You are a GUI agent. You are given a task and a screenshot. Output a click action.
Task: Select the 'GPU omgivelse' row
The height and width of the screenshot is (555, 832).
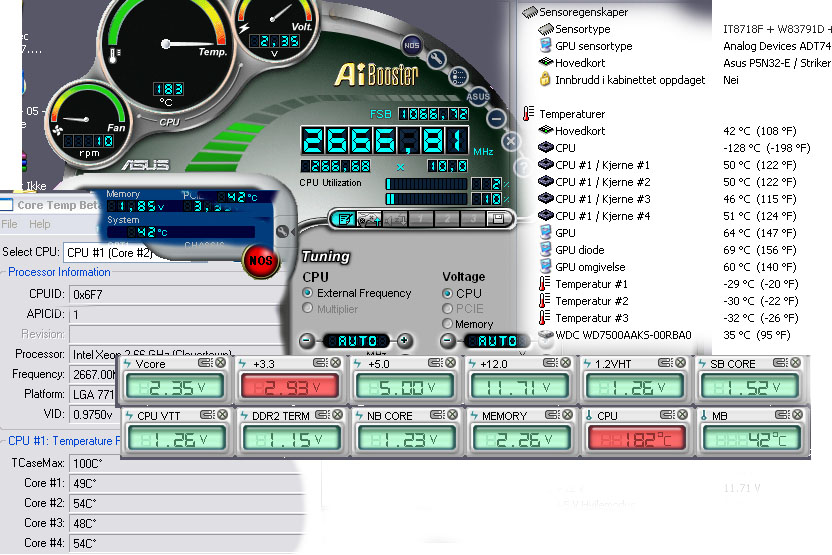click(590, 267)
